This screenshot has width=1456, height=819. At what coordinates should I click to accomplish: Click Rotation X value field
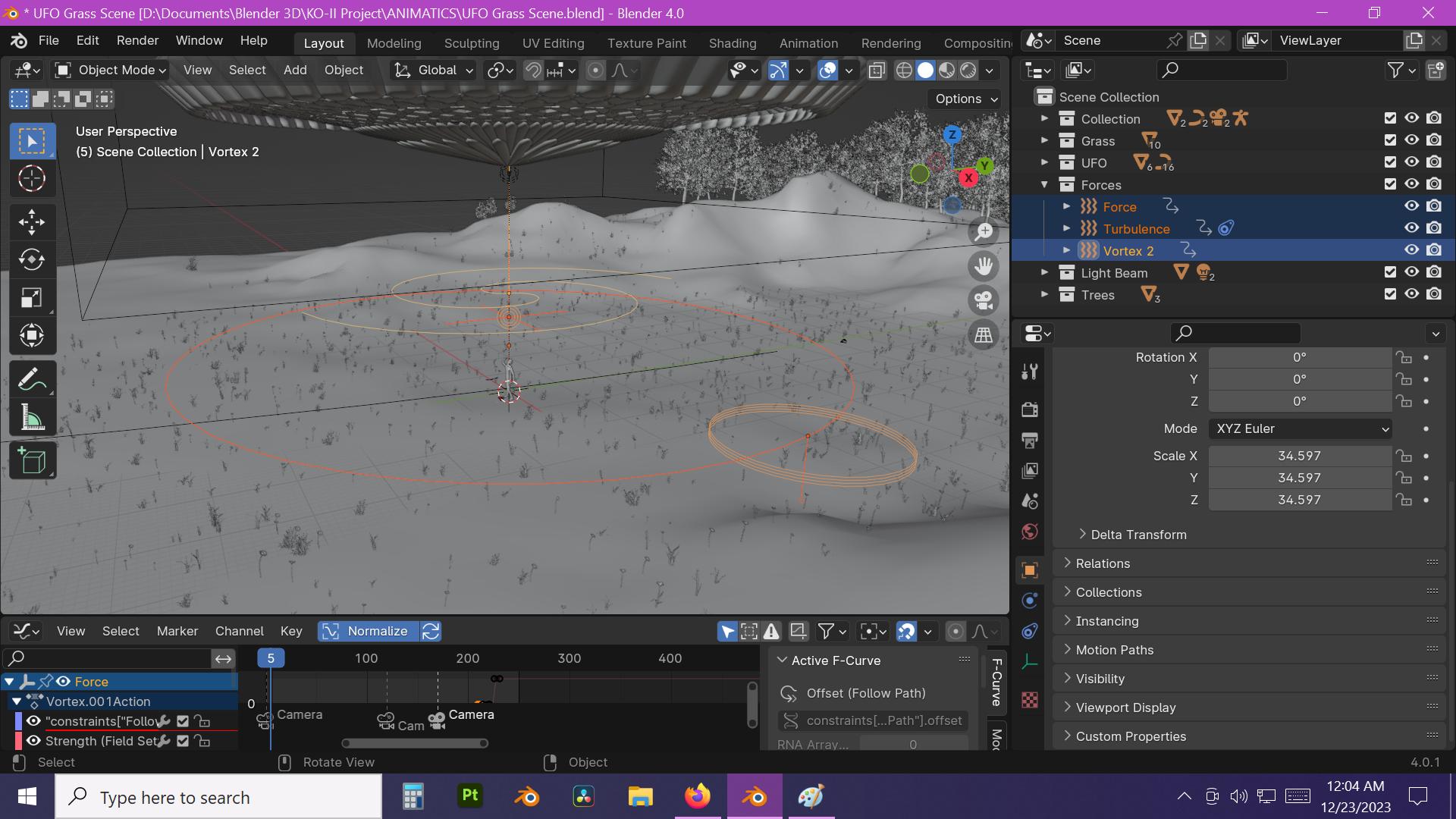coord(1300,357)
